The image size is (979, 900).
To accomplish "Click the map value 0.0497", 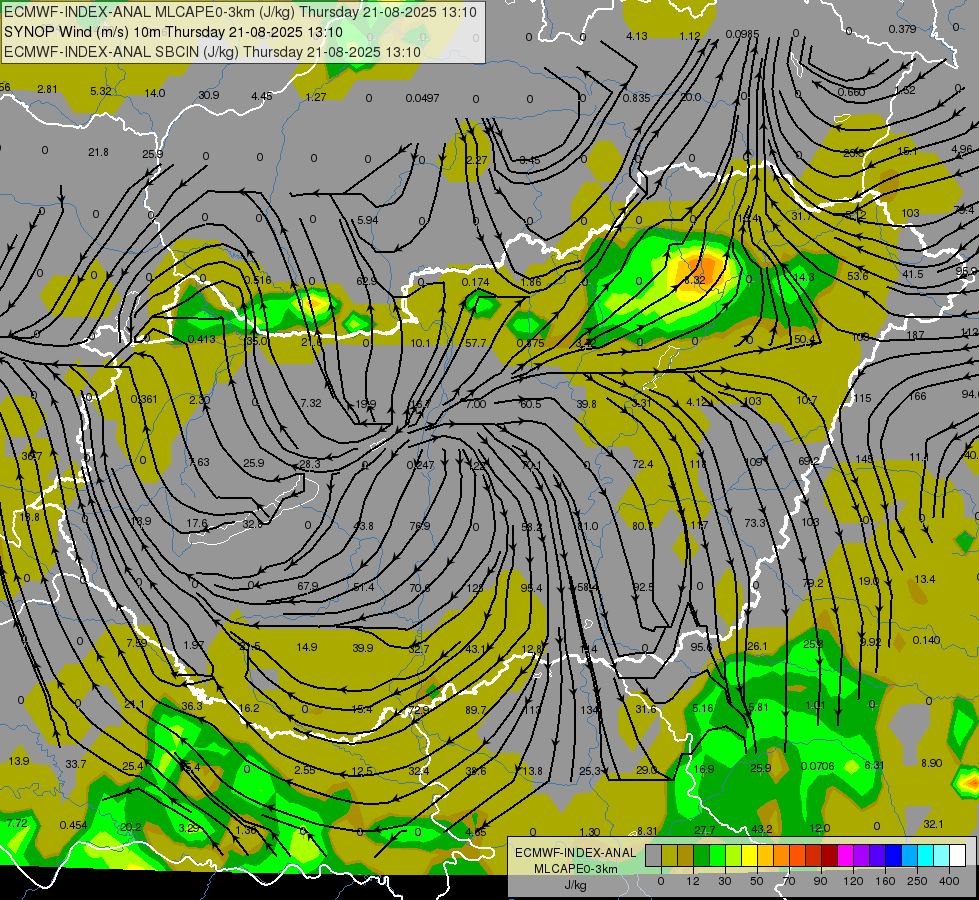I will click(x=422, y=98).
